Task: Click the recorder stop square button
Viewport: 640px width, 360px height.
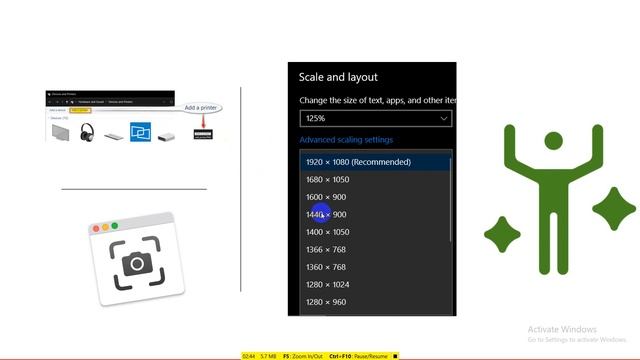Action: click(x=395, y=356)
